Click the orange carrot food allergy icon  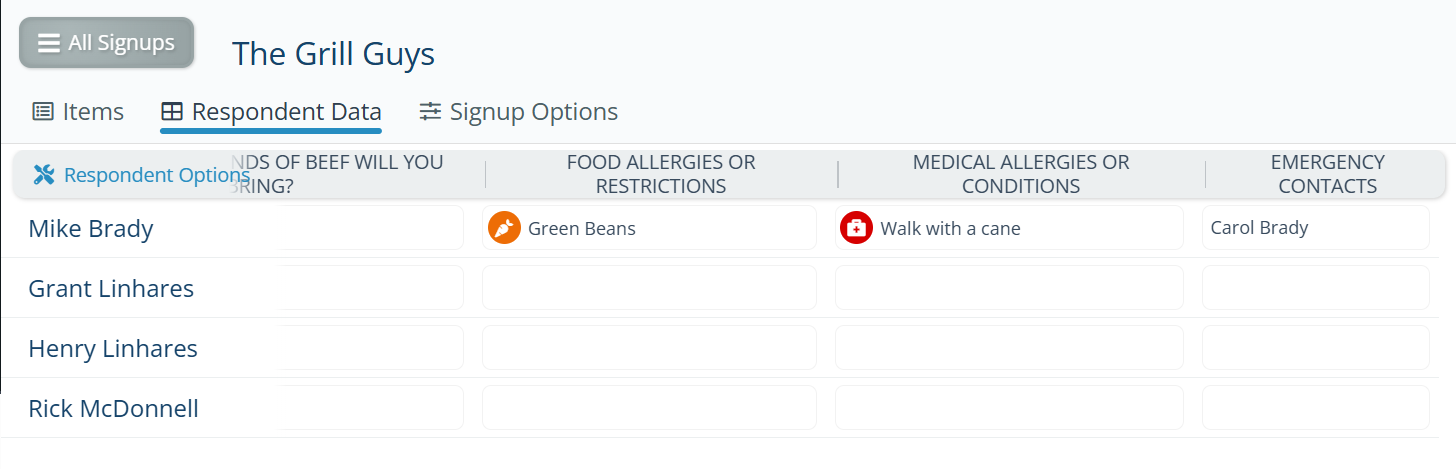[x=505, y=228]
